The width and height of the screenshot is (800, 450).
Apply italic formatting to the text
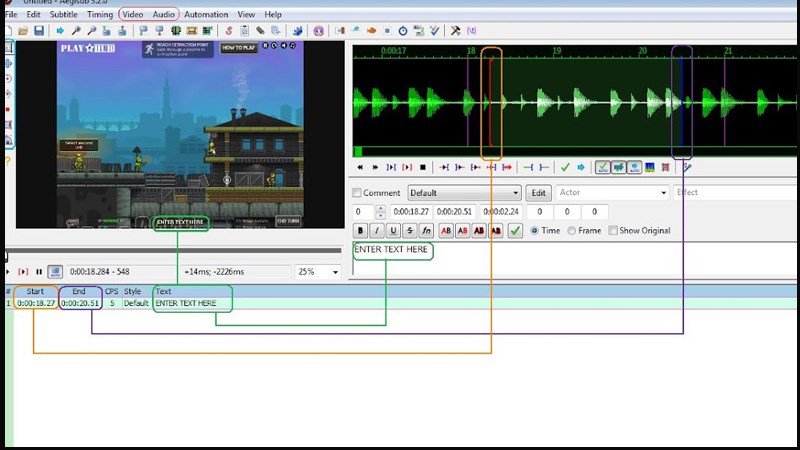tap(377, 231)
